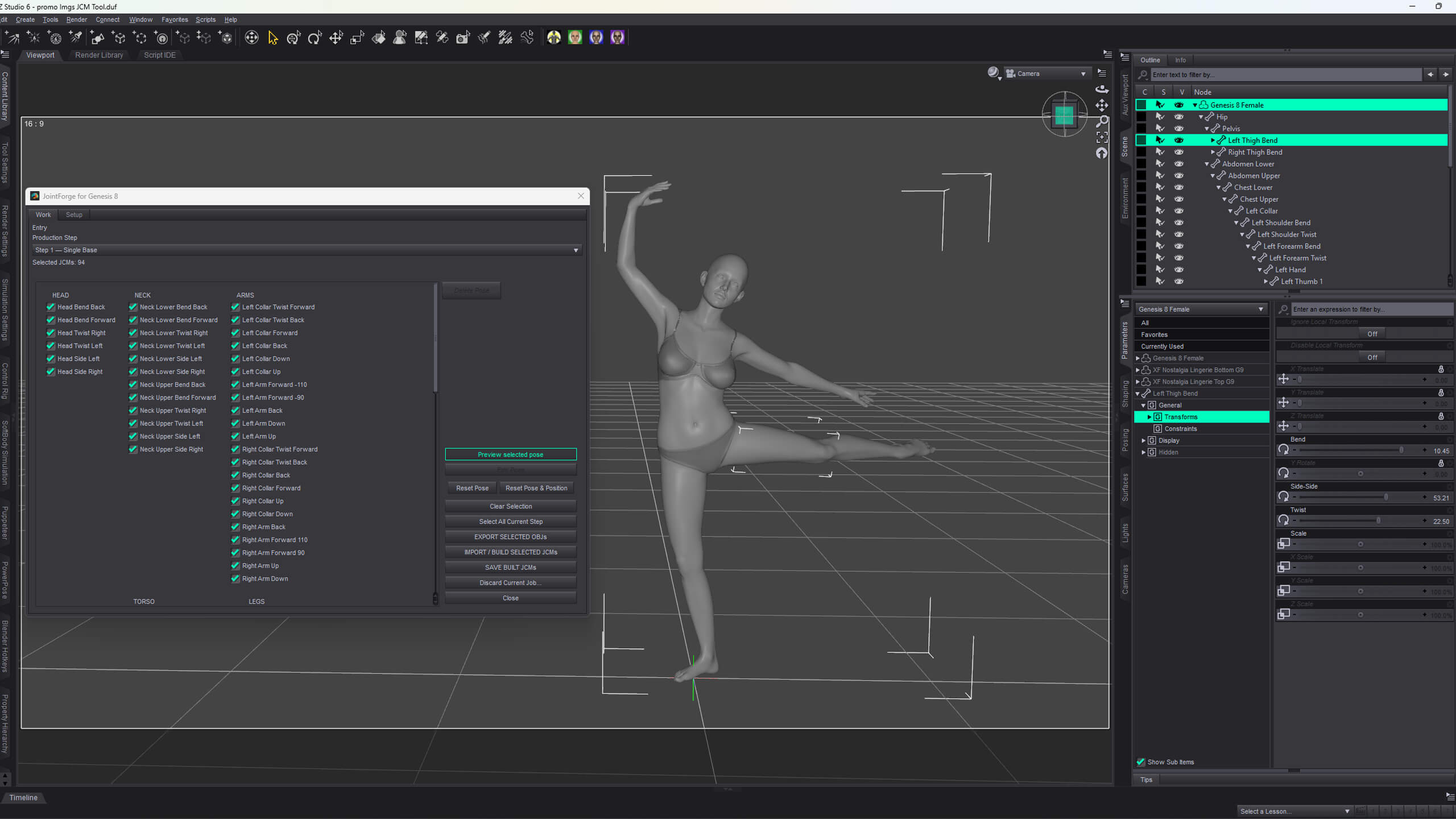Click the view cube in viewport
The height and width of the screenshot is (819, 1456).
pos(1064,114)
